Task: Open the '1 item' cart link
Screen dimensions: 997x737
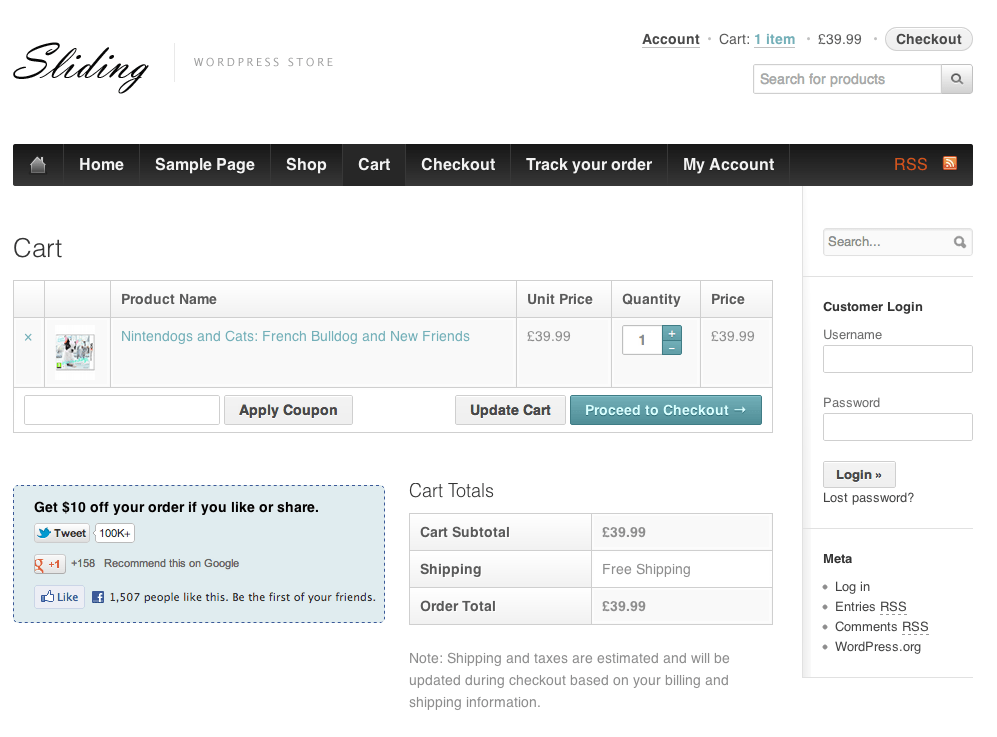Action: coord(774,39)
